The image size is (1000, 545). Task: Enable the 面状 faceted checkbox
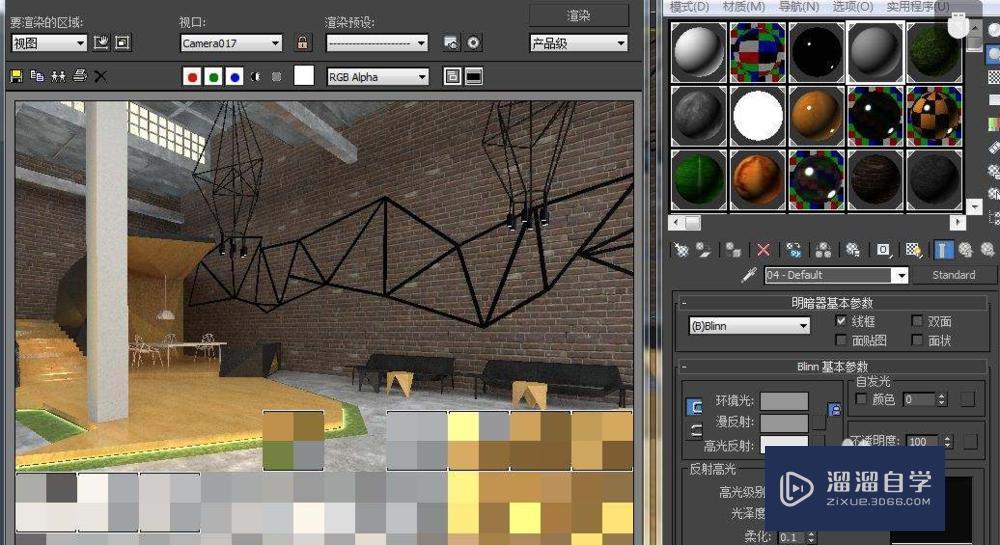click(x=917, y=340)
